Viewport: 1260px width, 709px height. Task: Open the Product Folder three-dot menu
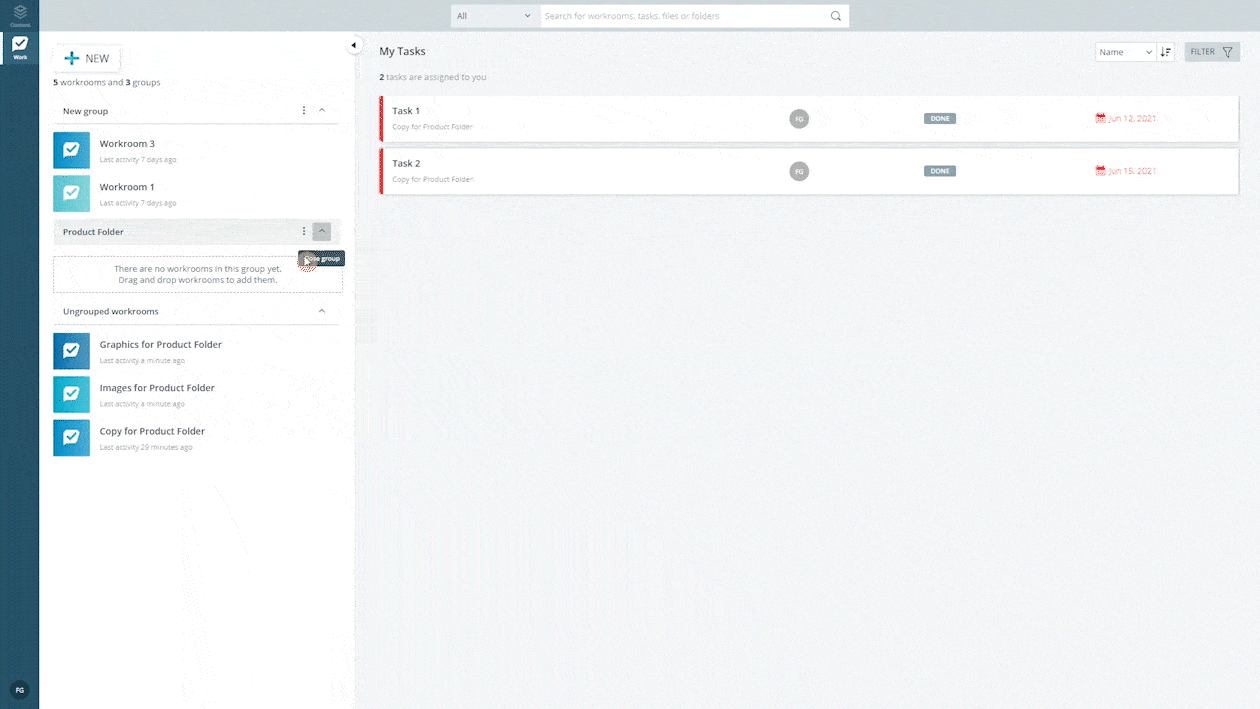click(304, 232)
